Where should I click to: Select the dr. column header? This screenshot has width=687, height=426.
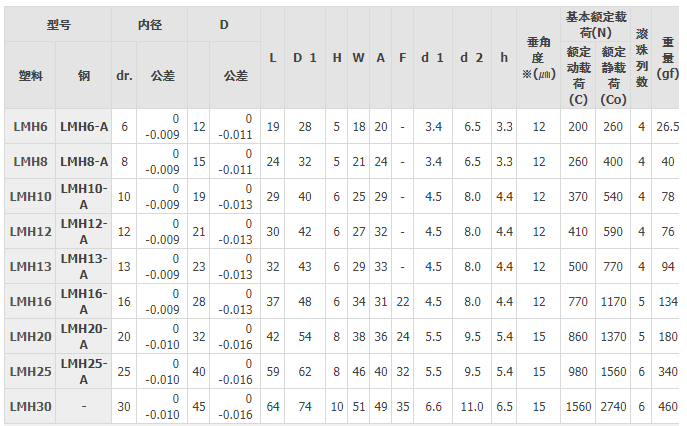click(x=124, y=75)
